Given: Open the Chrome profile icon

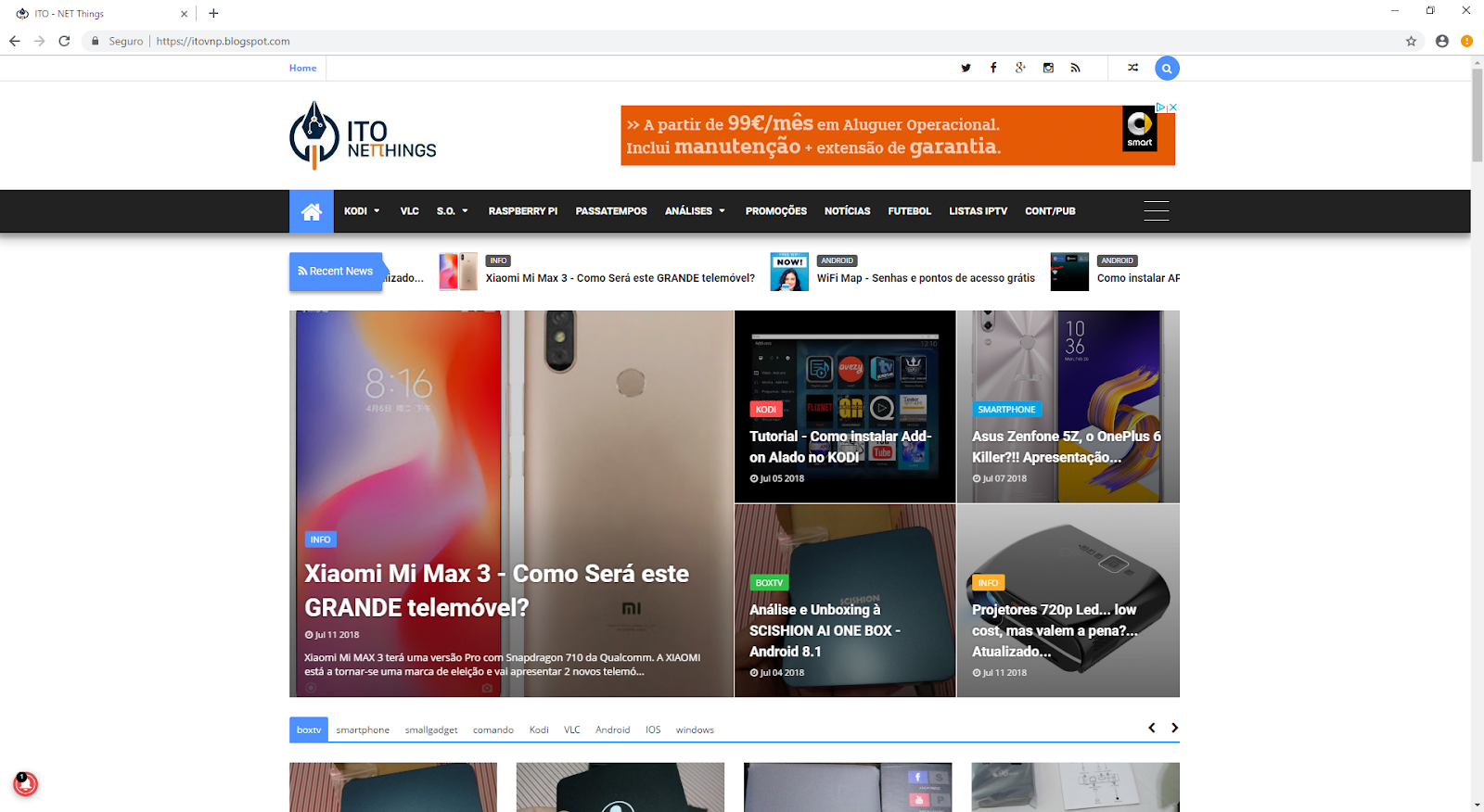Looking at the screenshot, I should [x=1441, y=41].
